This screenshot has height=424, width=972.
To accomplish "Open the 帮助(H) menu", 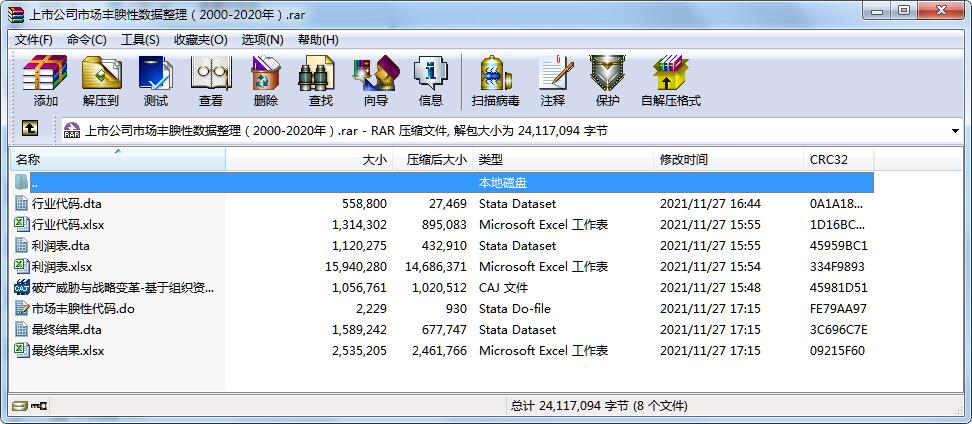I will coord(318,40).
